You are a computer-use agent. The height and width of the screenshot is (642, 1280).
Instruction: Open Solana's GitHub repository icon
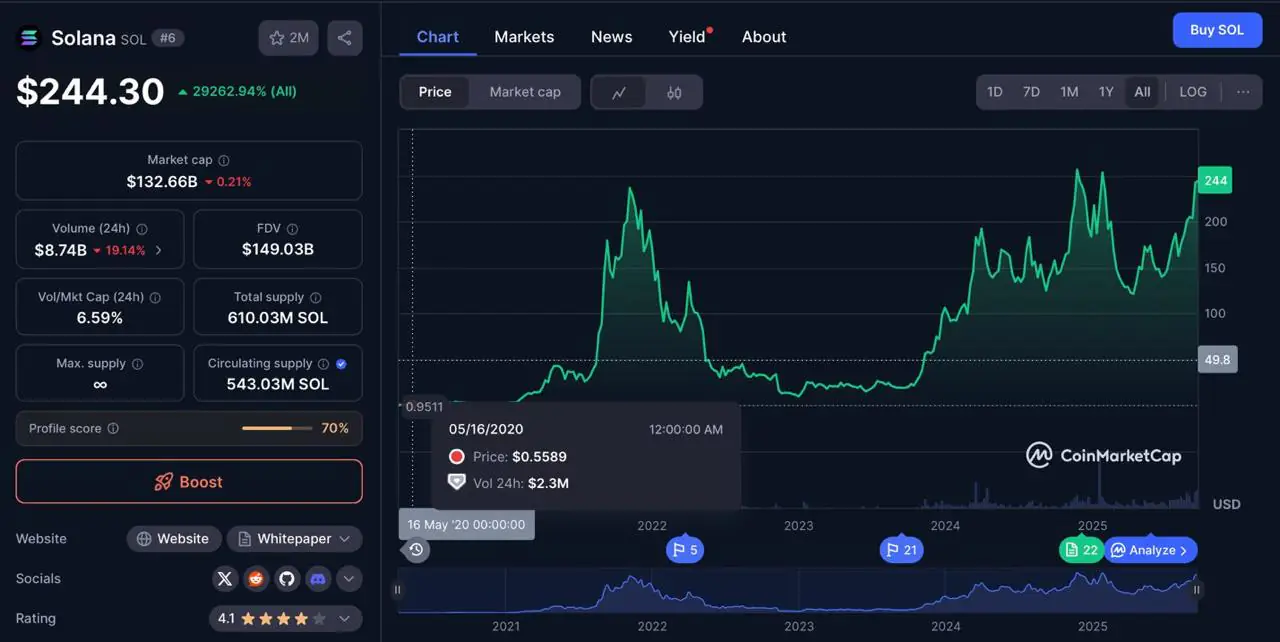287,578
